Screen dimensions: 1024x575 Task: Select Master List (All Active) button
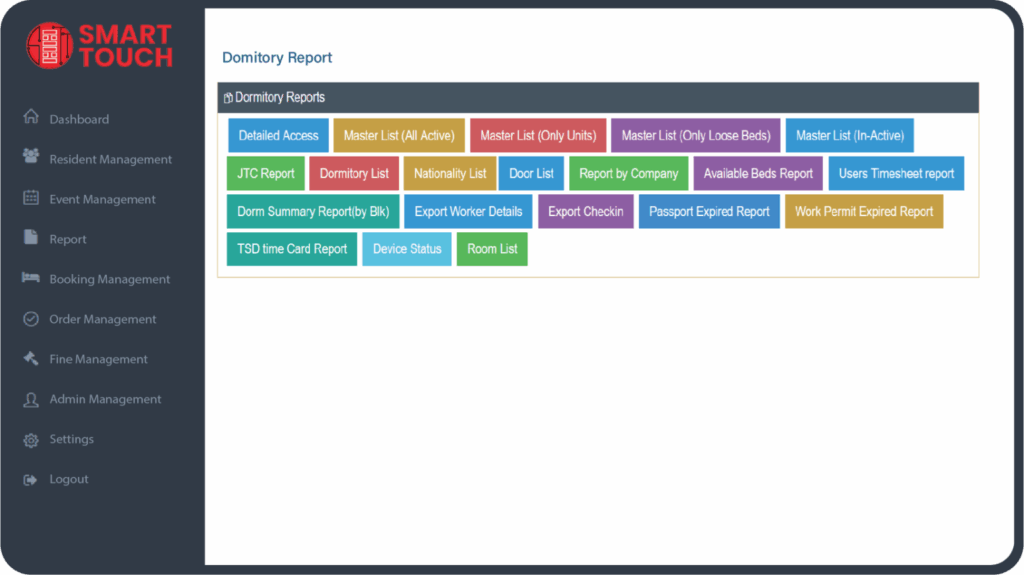pos(399,136)
